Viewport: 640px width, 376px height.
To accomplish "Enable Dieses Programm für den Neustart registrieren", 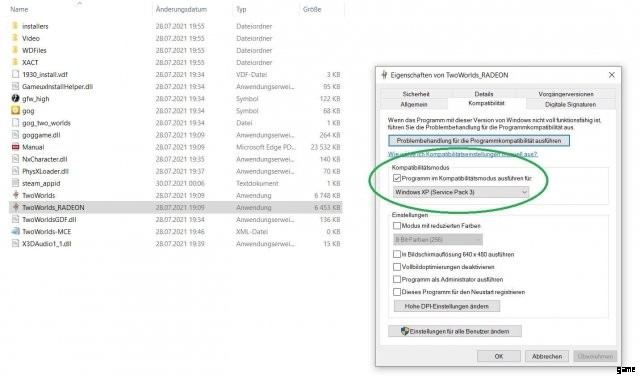I will [397, 292].
